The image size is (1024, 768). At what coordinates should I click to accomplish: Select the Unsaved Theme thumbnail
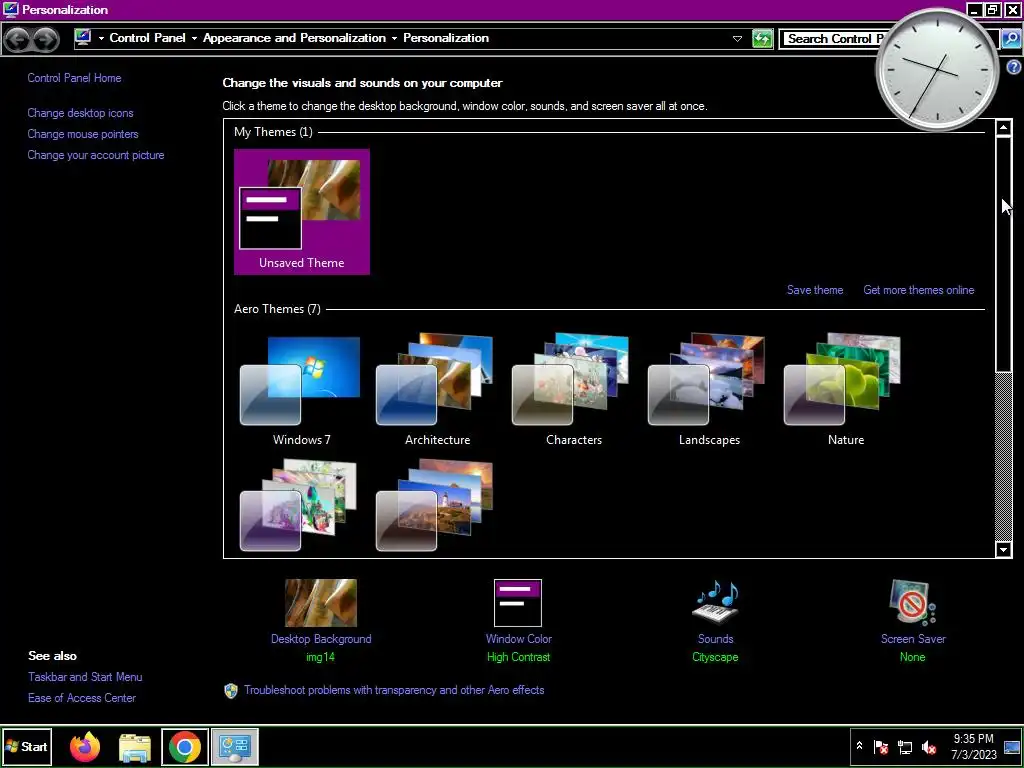coord(302,212)
